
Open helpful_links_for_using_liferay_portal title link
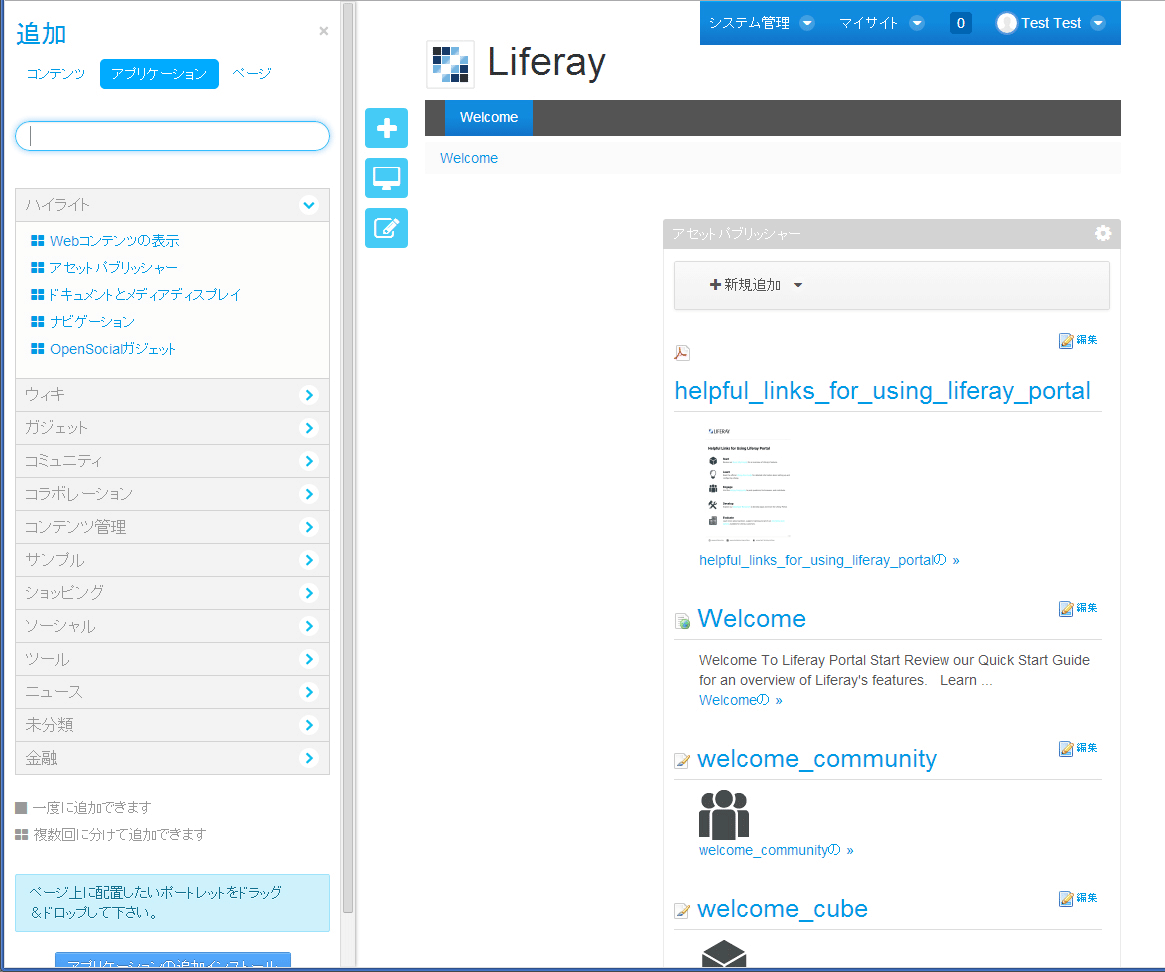coord(882,391)
